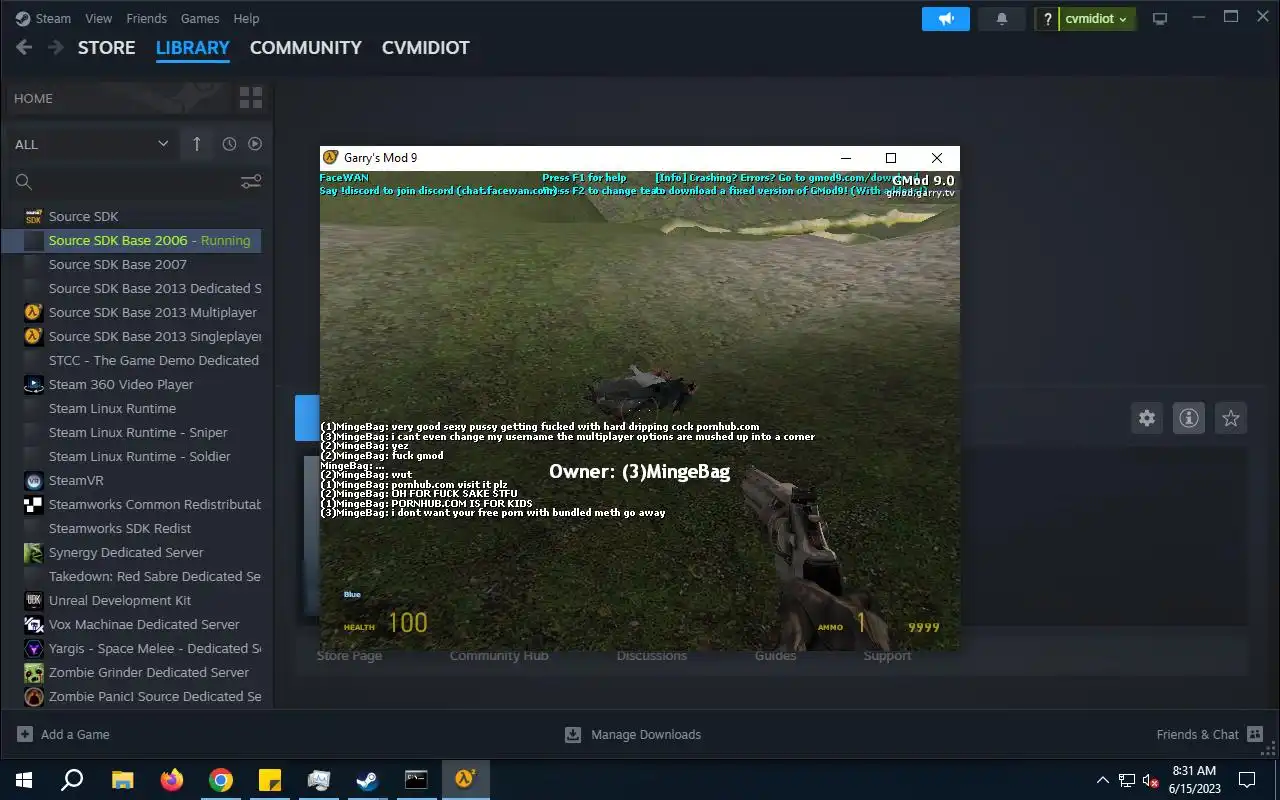Launch Firefox from the taskbar

(x=171, y=780)
